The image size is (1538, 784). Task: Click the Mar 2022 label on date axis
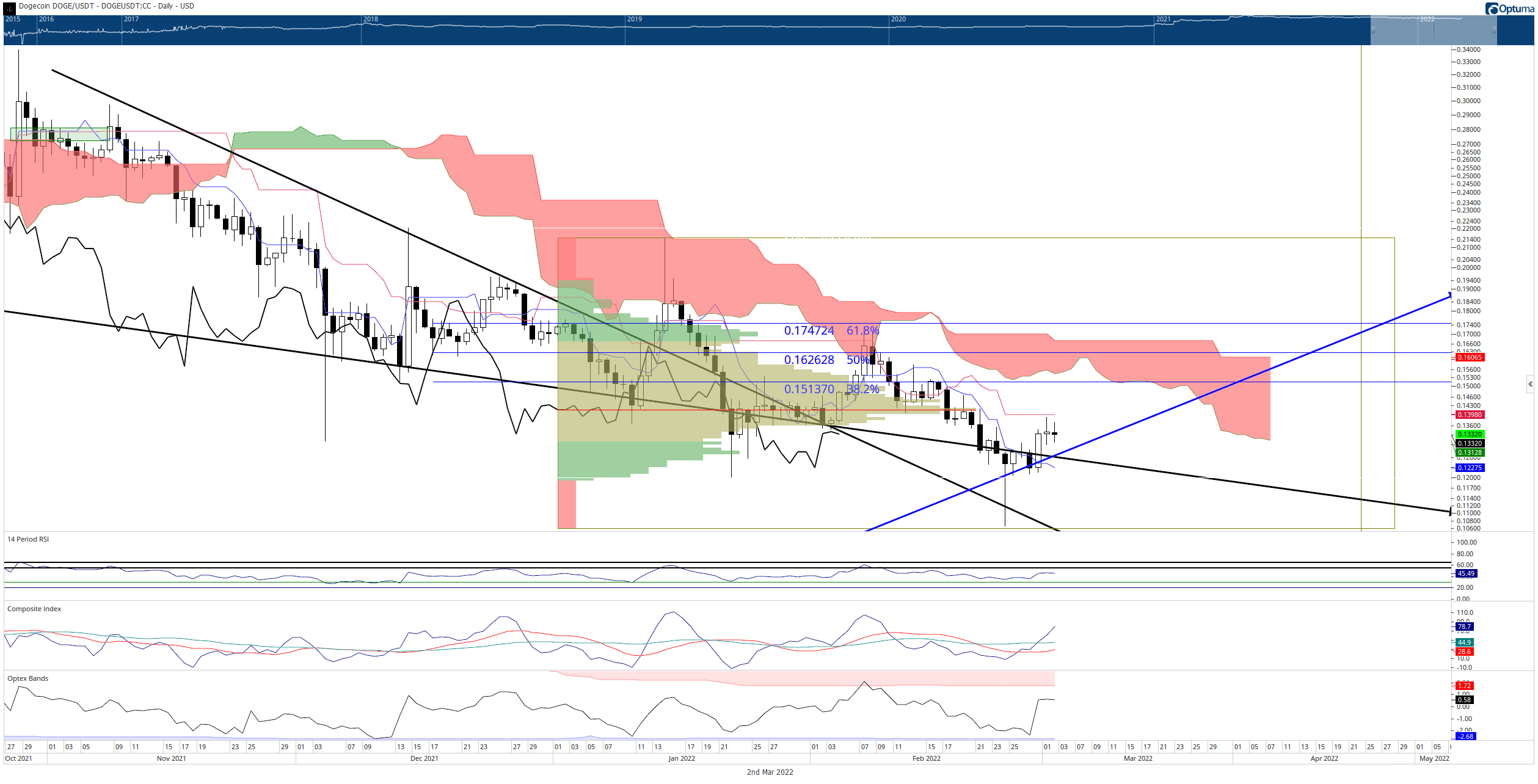(x=1138, y=758)
